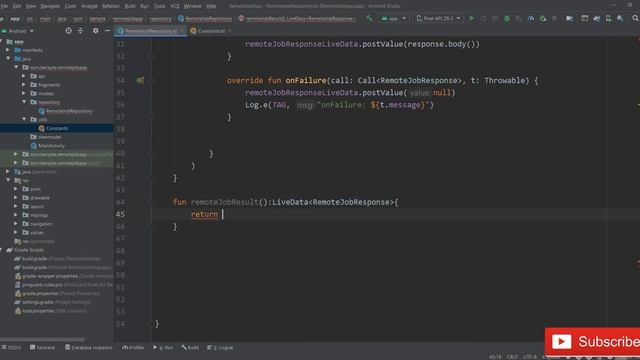Open Project panel settings gear
This screenshot has width=640, height=360.
[96, 31]
